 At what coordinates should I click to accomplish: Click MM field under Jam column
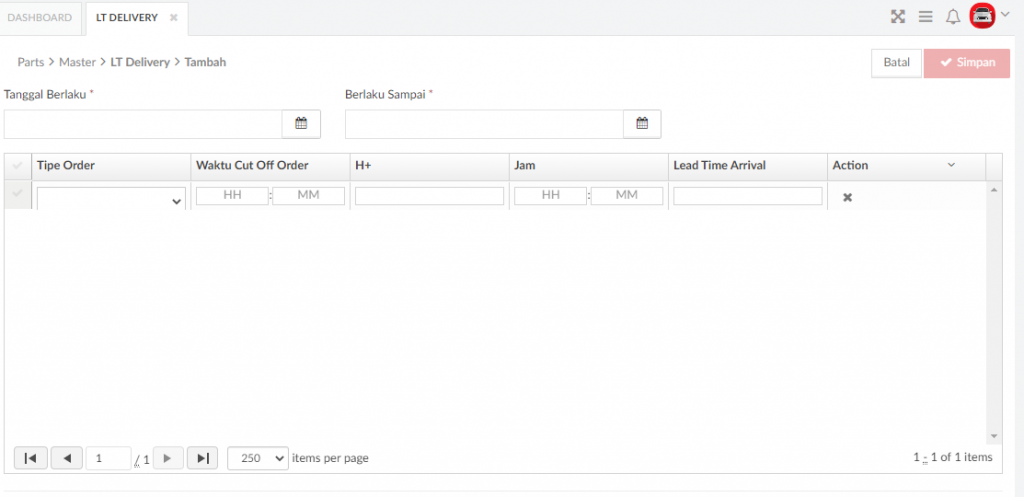627,195
